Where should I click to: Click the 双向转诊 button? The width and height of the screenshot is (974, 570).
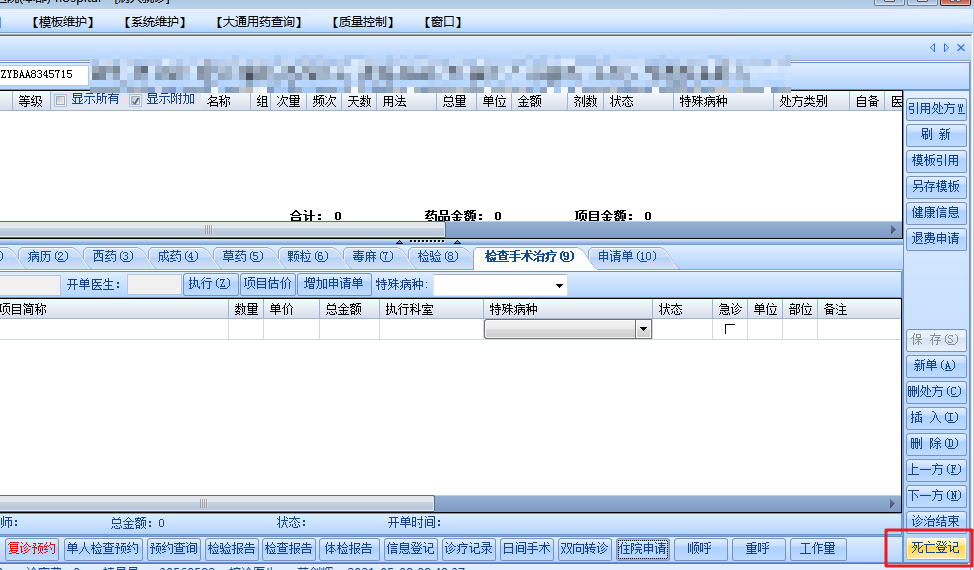coord(585,549)
